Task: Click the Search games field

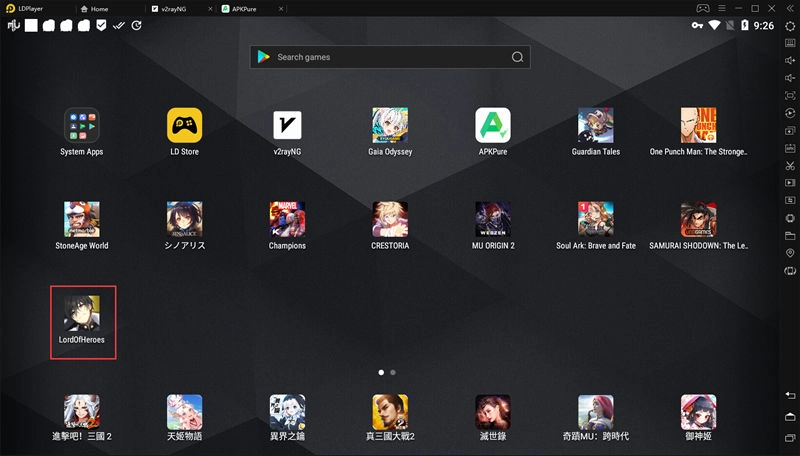Action: 390,57
